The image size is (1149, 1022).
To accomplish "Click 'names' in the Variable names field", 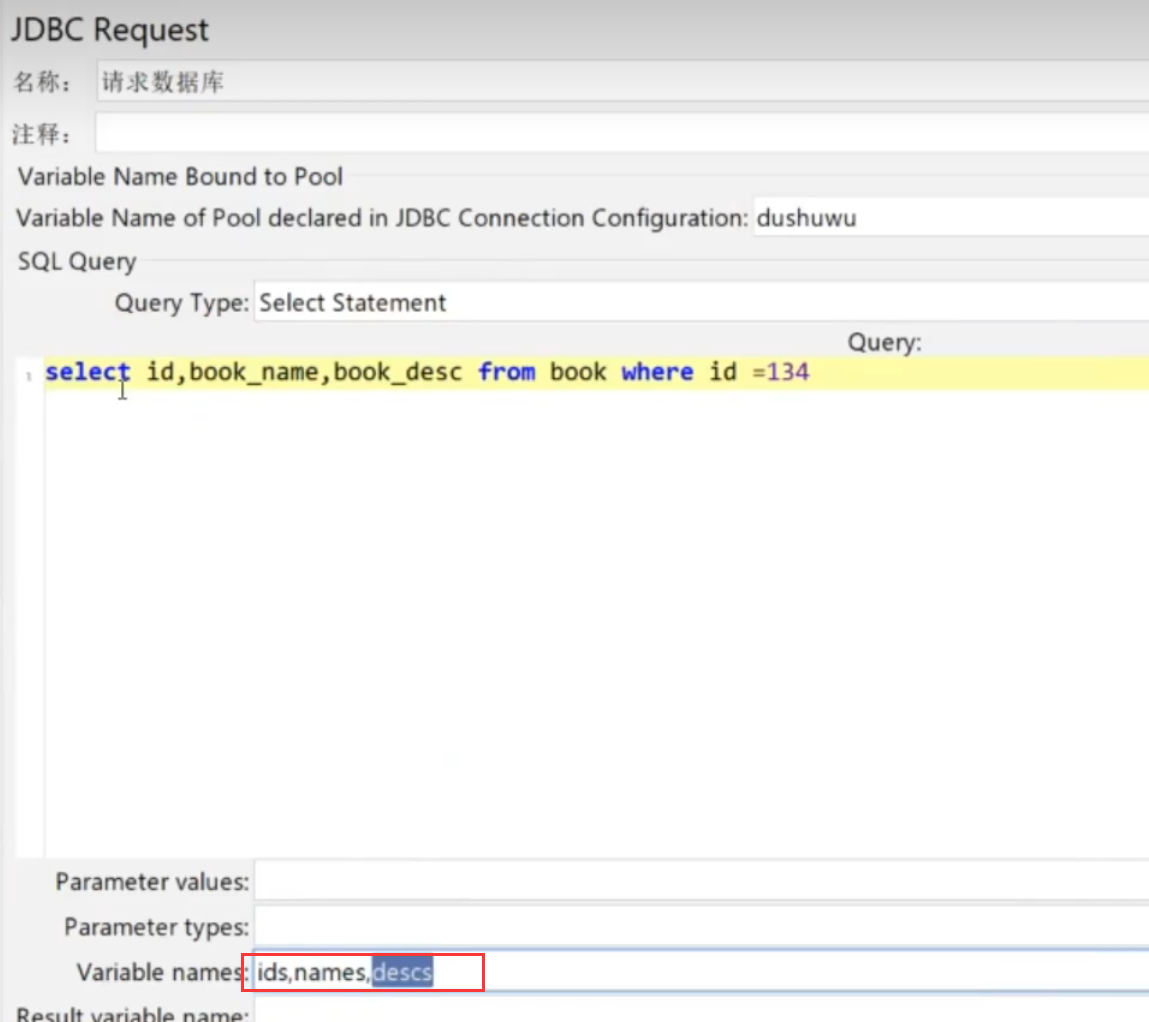I will click(331, 972).
